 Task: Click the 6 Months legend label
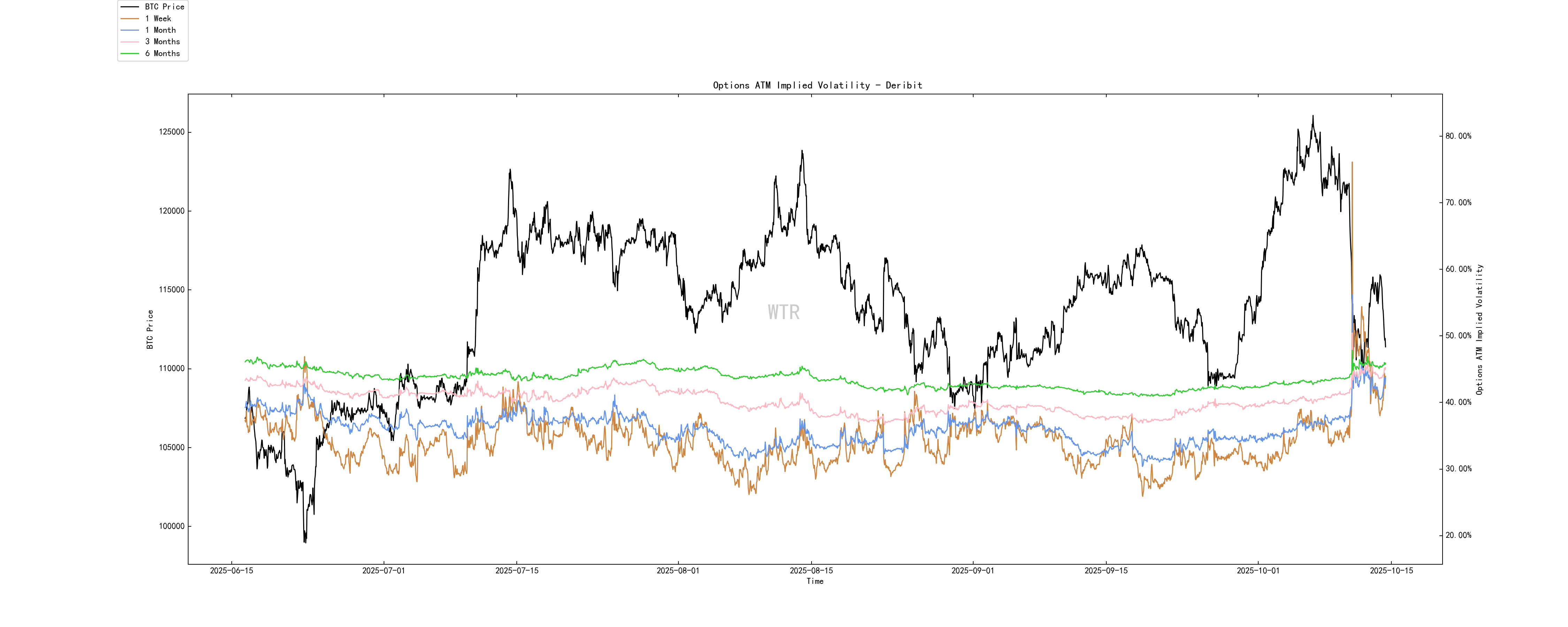(x=162, y=54)
